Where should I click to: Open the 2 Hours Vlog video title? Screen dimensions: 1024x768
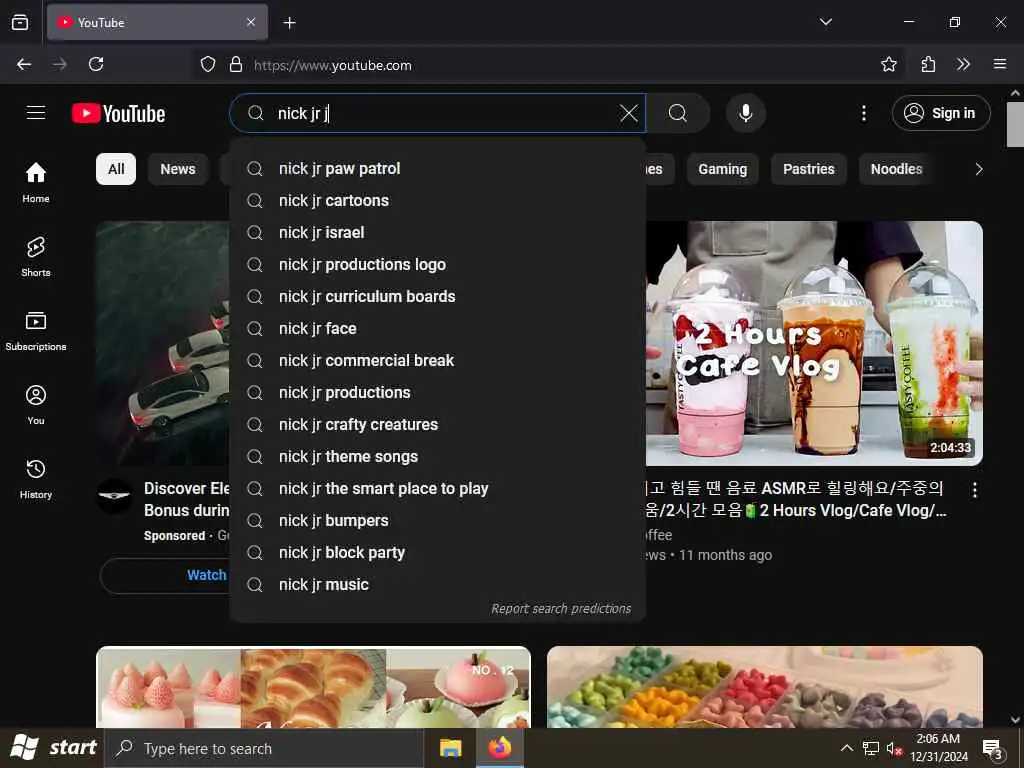tap(795, 499)
